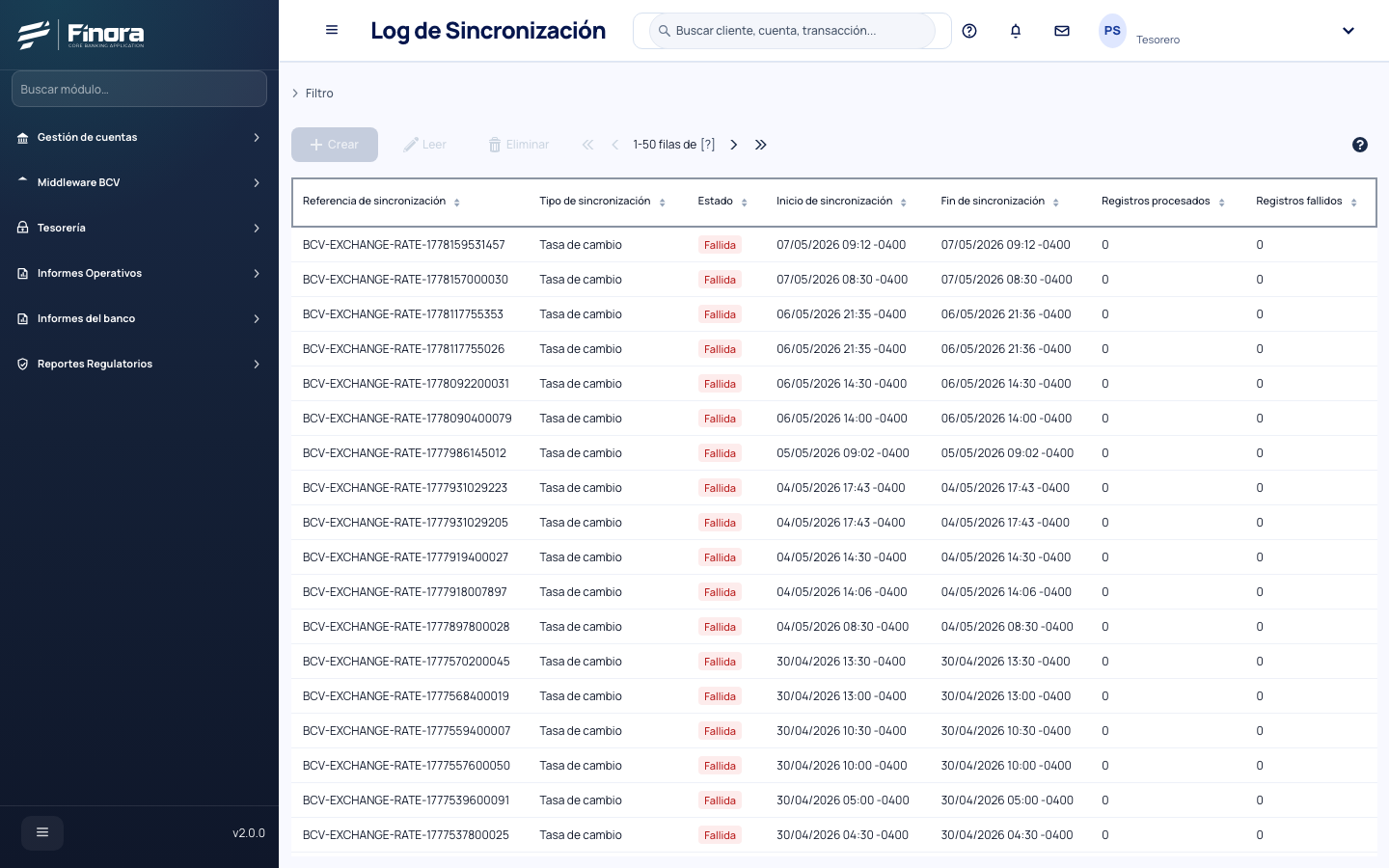
Task: Click the v2.0.0 version label
Action: [249, 833]
